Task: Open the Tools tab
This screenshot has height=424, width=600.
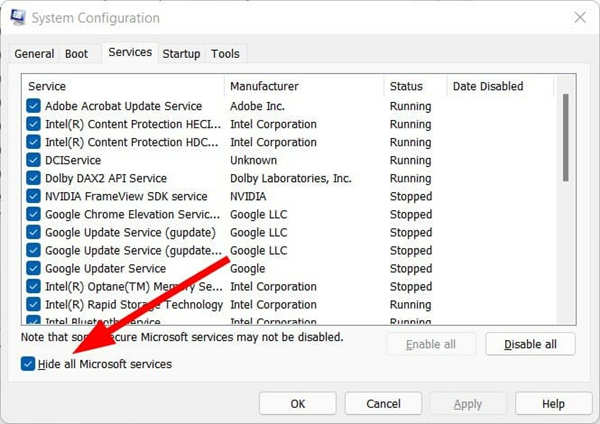Action: (225, 53)
